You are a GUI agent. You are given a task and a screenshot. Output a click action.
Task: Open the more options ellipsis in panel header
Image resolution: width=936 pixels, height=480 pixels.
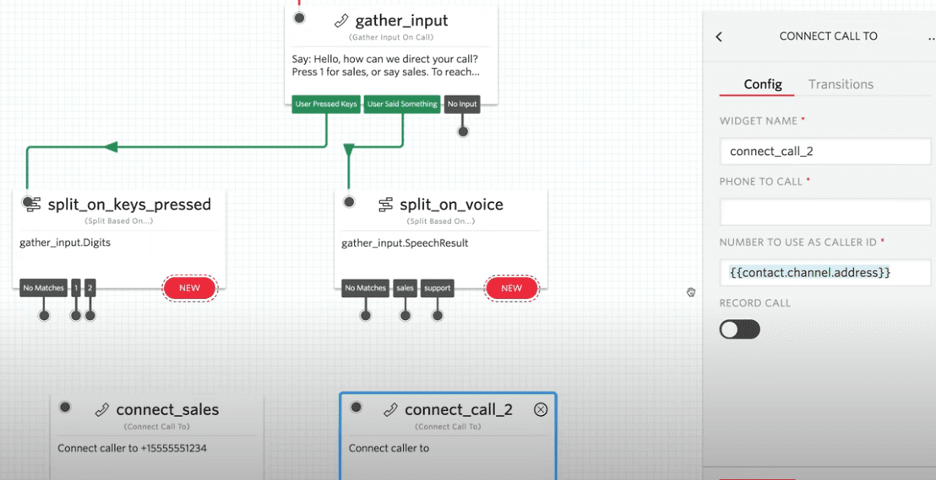pos(930,37)
